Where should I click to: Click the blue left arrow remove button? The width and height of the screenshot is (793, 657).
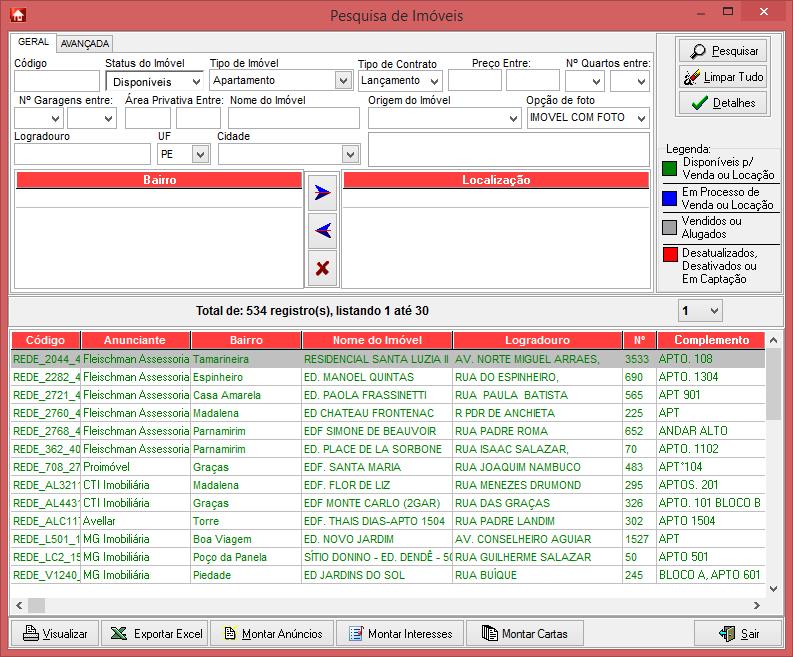pyautogui.click(x=322, y=230)
